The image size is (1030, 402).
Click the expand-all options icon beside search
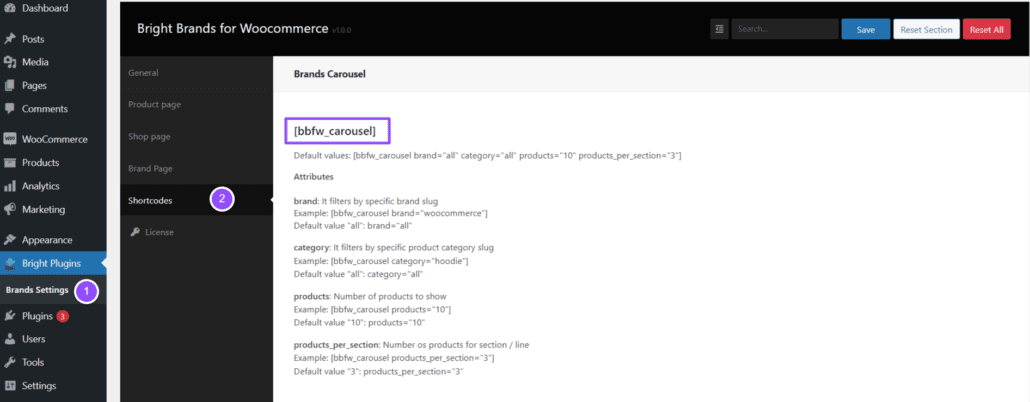[x=719, y=30]
